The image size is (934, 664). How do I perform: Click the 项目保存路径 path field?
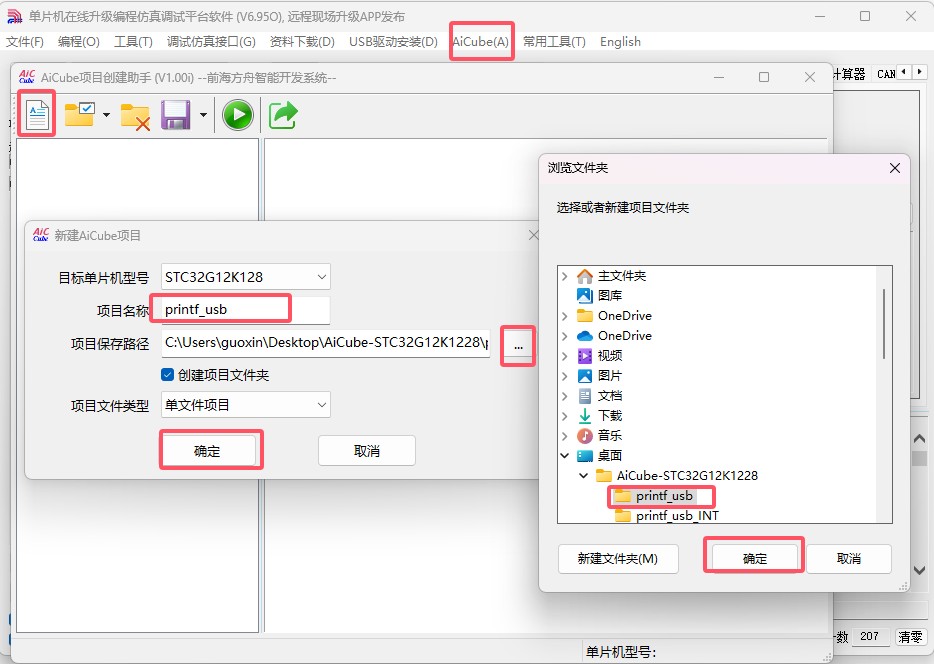point(326,343)
